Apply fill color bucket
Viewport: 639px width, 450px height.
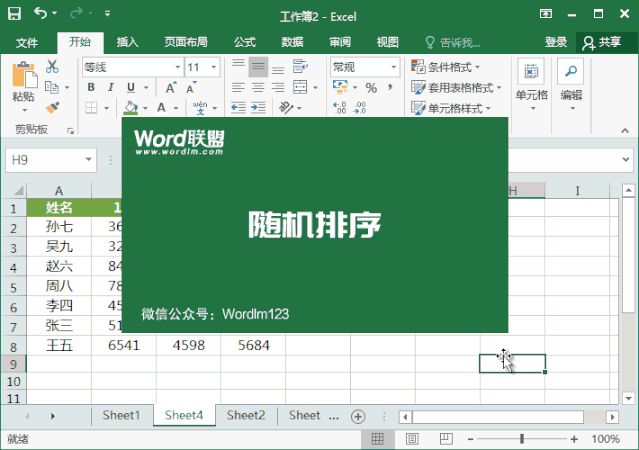[x=131, y=108]
